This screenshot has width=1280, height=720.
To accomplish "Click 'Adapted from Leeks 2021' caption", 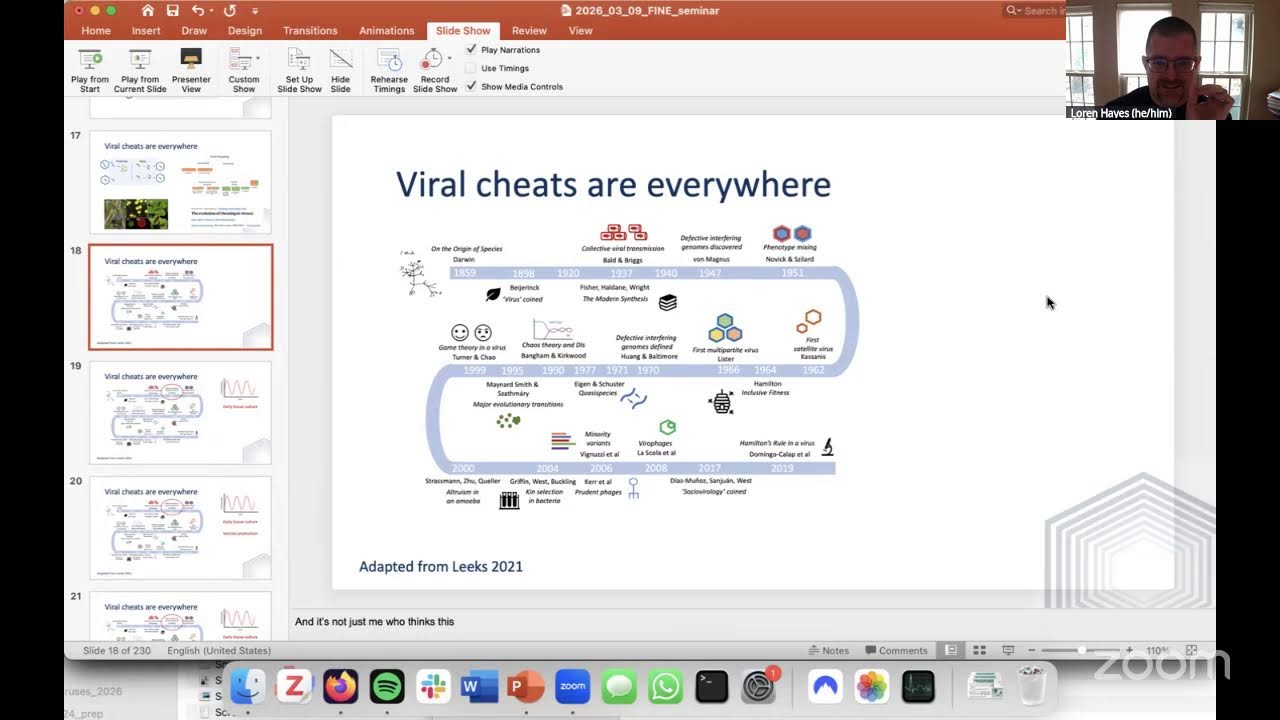I will tap(441, 566).
